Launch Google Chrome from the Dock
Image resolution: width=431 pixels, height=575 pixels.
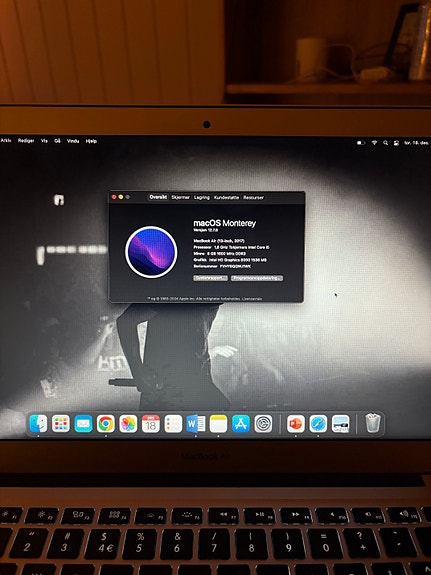(106, 424)
